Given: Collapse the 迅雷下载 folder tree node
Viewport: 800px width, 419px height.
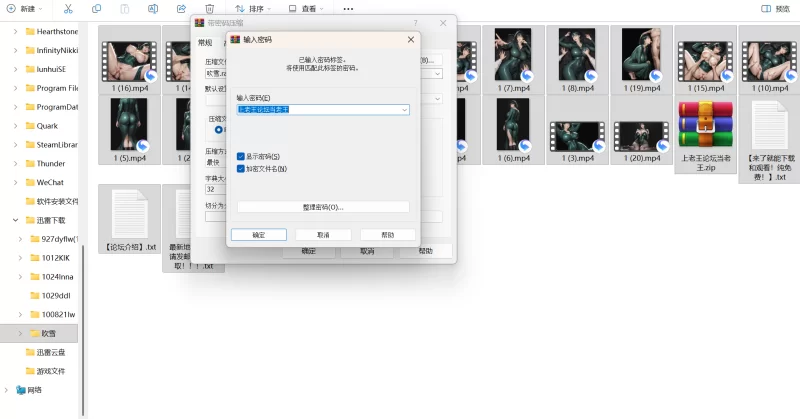Looking at the screenshot, I should [x=15, y=219].
